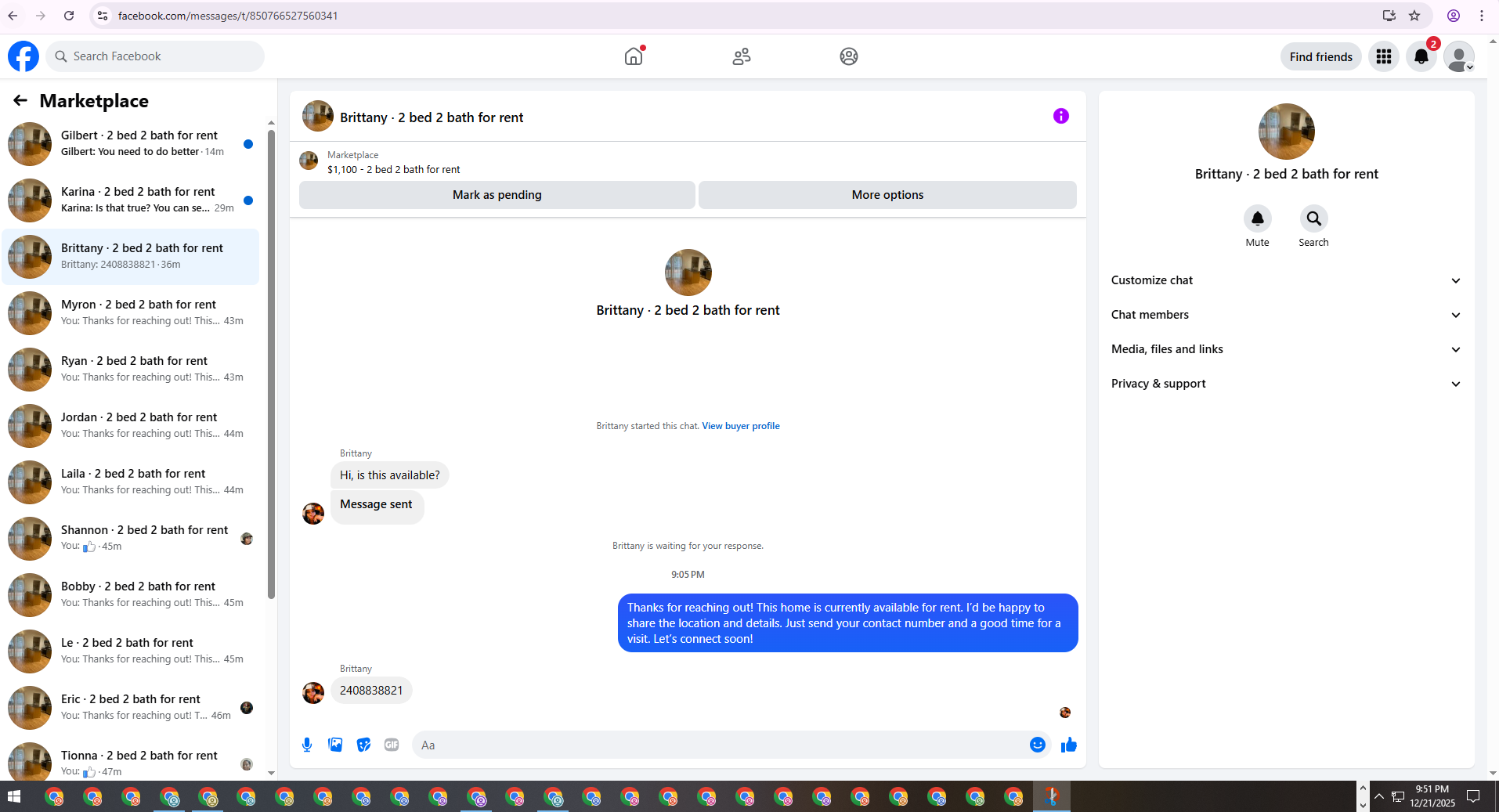Open Karina's conversation
This screenshot has height=812, width=1499.
tap(131, 200)
